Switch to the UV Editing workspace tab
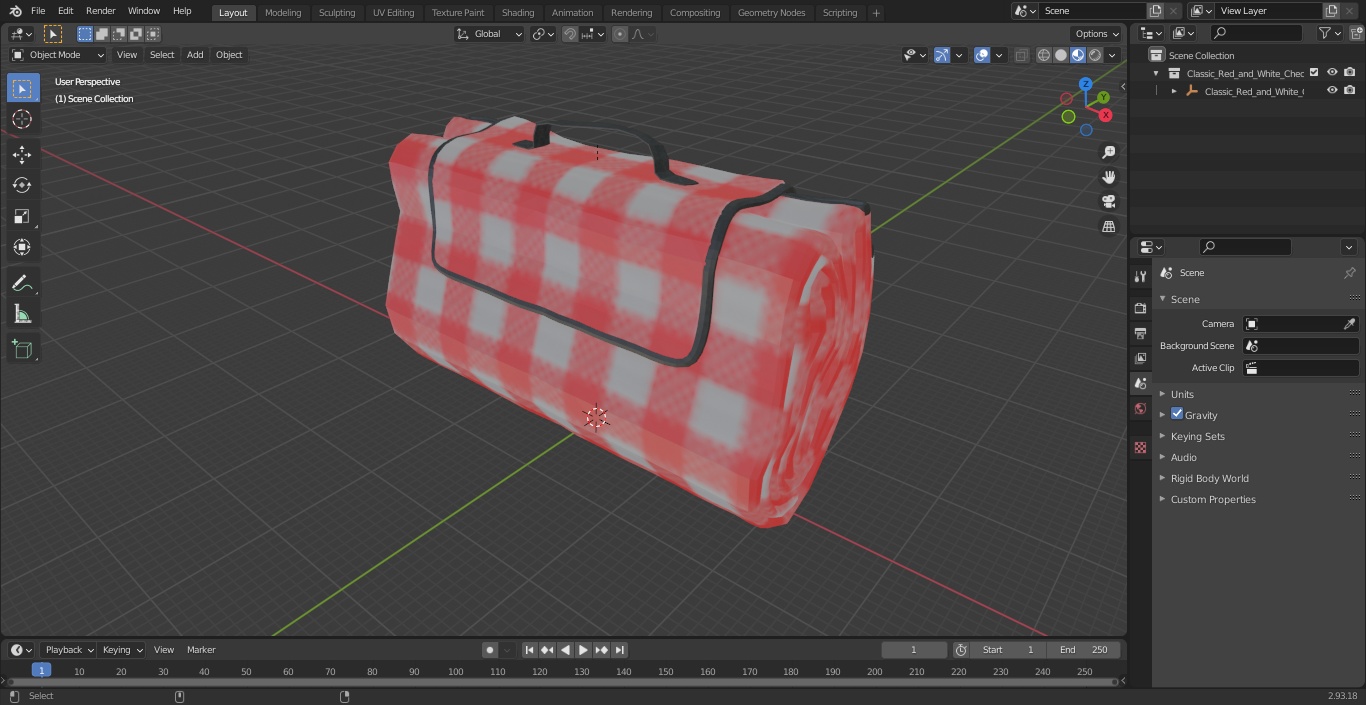 coord(393,12)
